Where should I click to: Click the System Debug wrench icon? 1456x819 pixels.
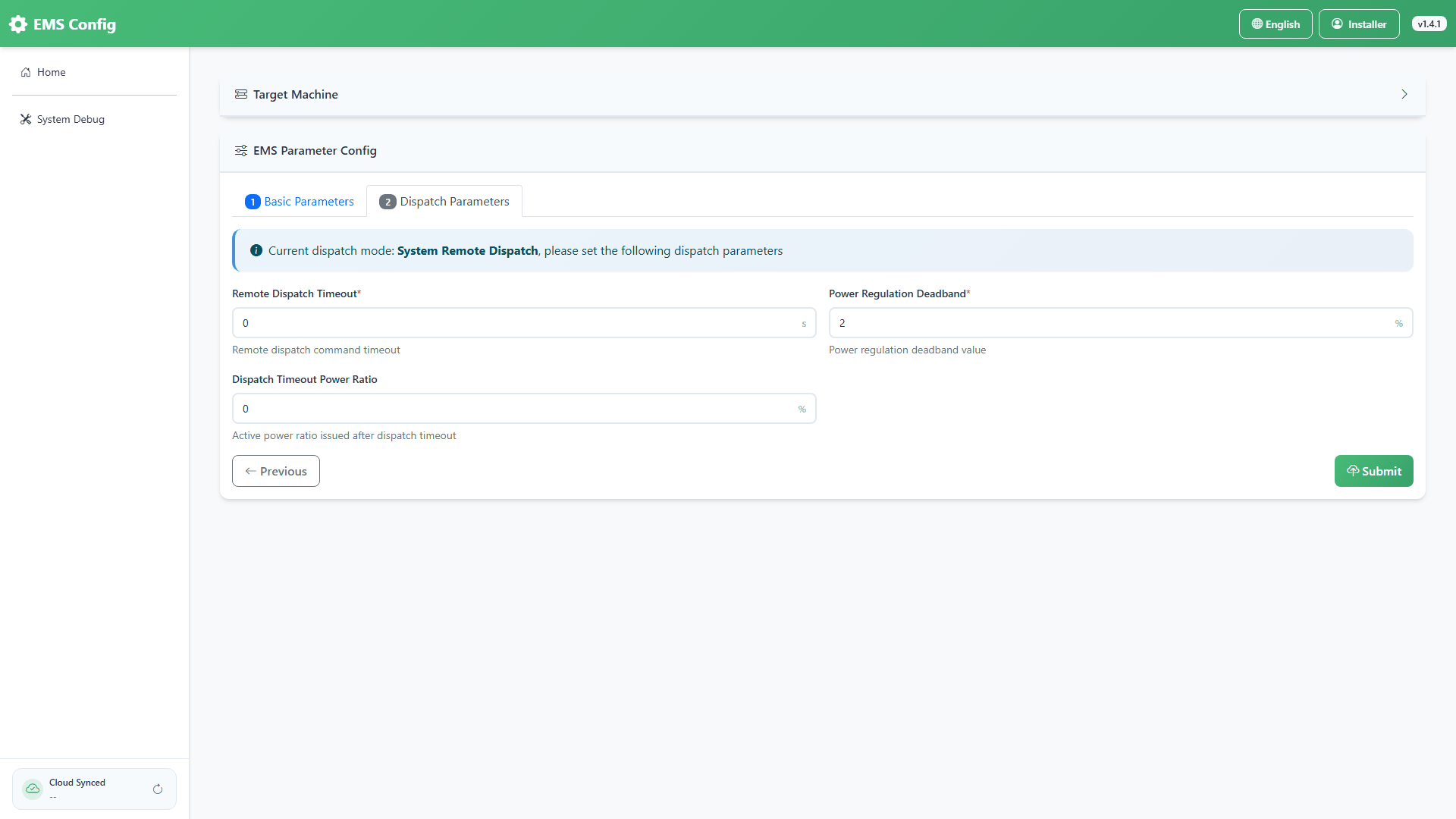[26, 119]
